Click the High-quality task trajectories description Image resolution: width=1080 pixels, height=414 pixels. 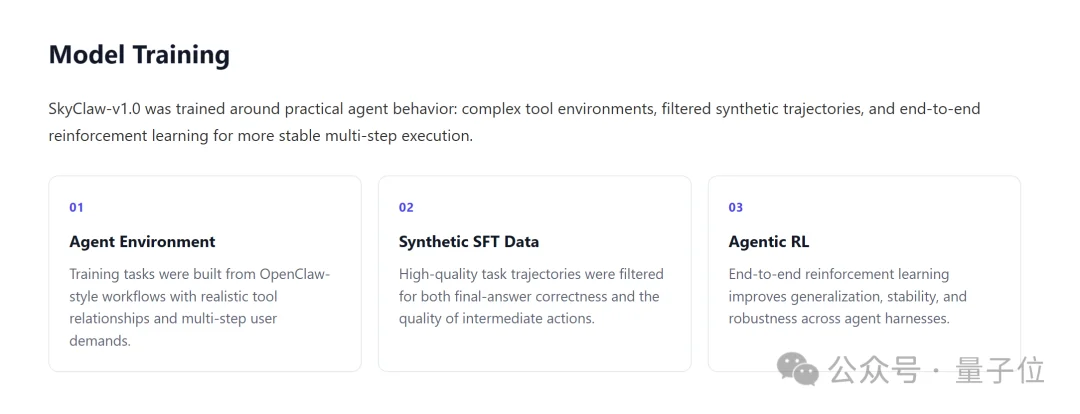[531, 296]
